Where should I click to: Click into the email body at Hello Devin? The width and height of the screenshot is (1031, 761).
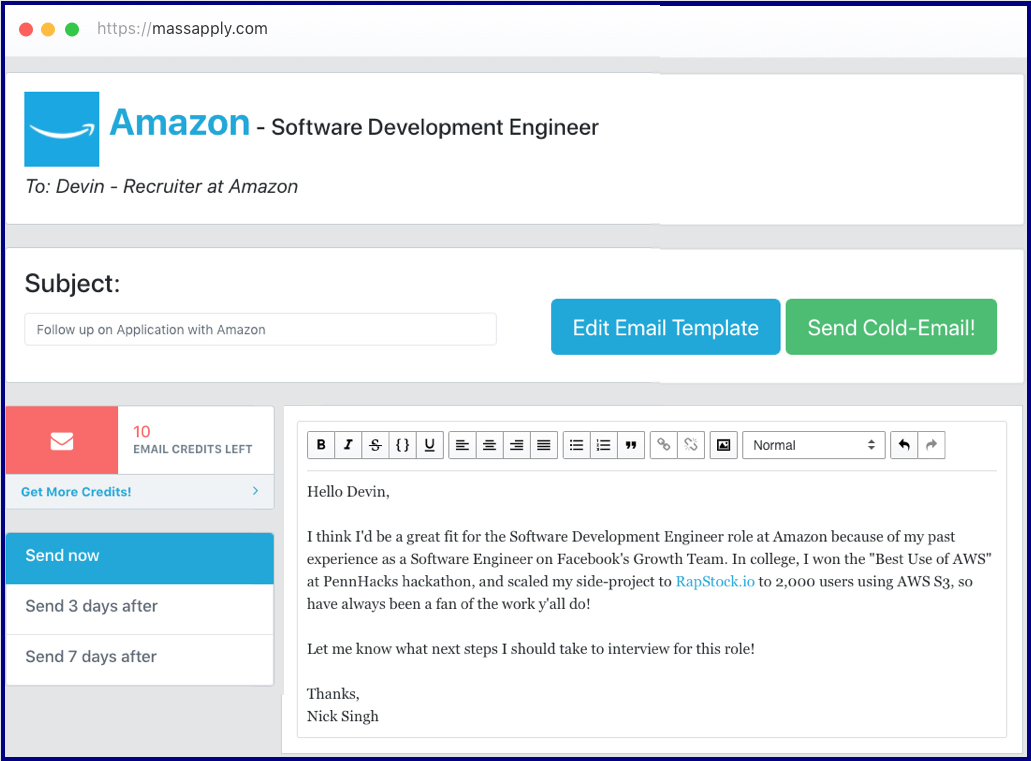point(348,492)
